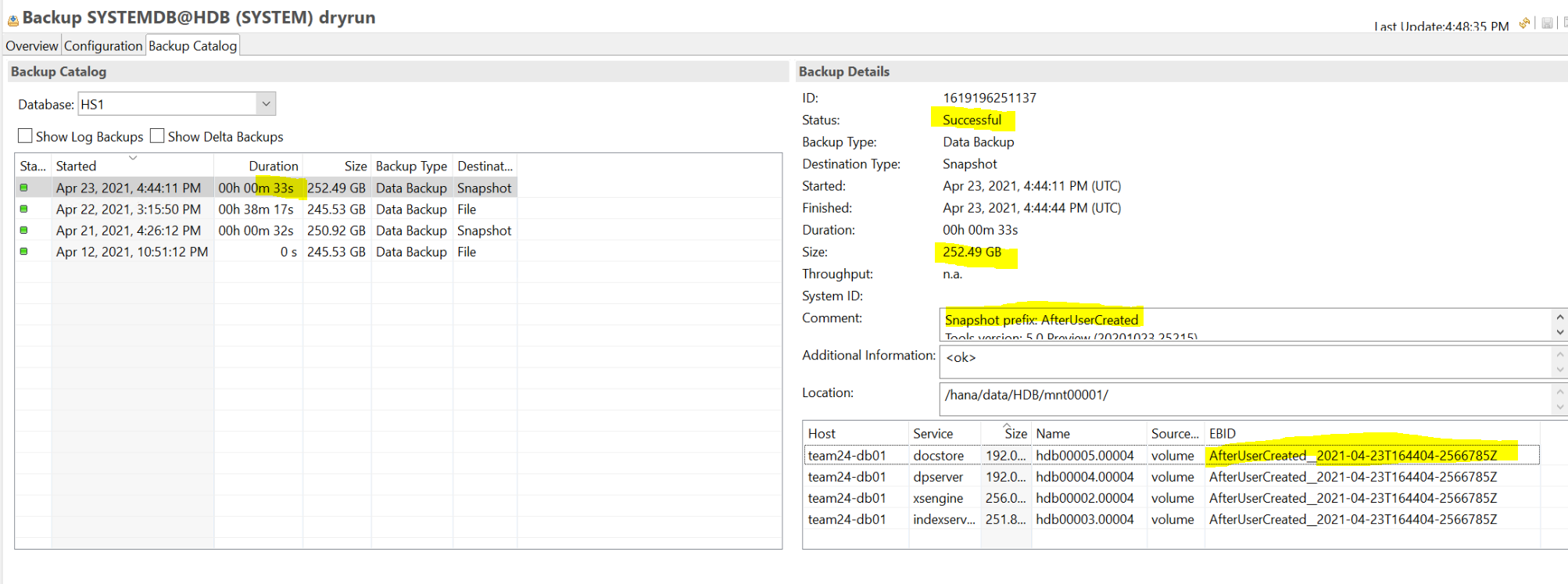Screen dimensions: 1568x584
Task: Click down arrow of Comment box scrollbar
Action: click(1559, 332)
